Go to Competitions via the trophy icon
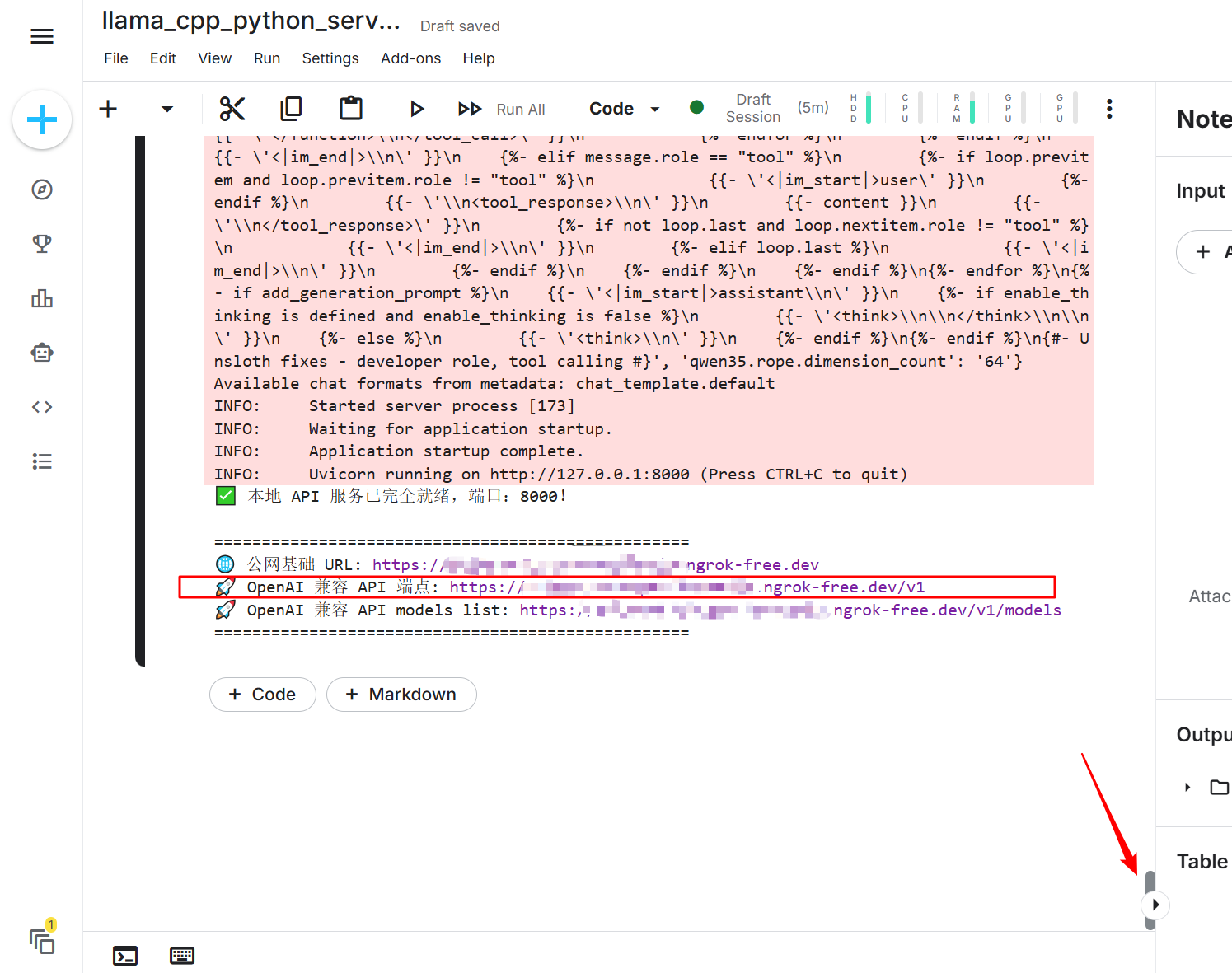 (42, 244)
